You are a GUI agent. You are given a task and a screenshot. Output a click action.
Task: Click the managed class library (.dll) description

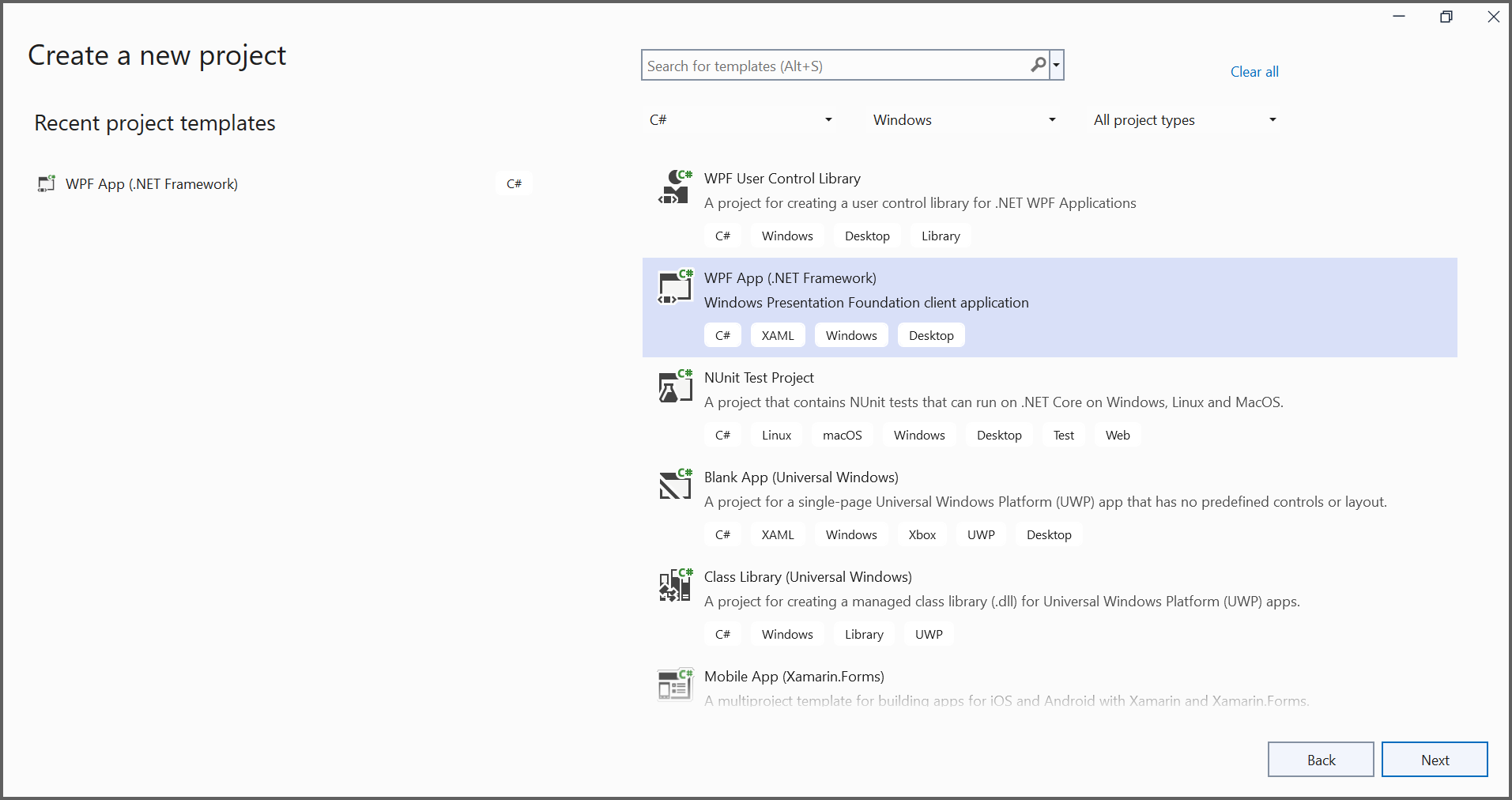1002,602
